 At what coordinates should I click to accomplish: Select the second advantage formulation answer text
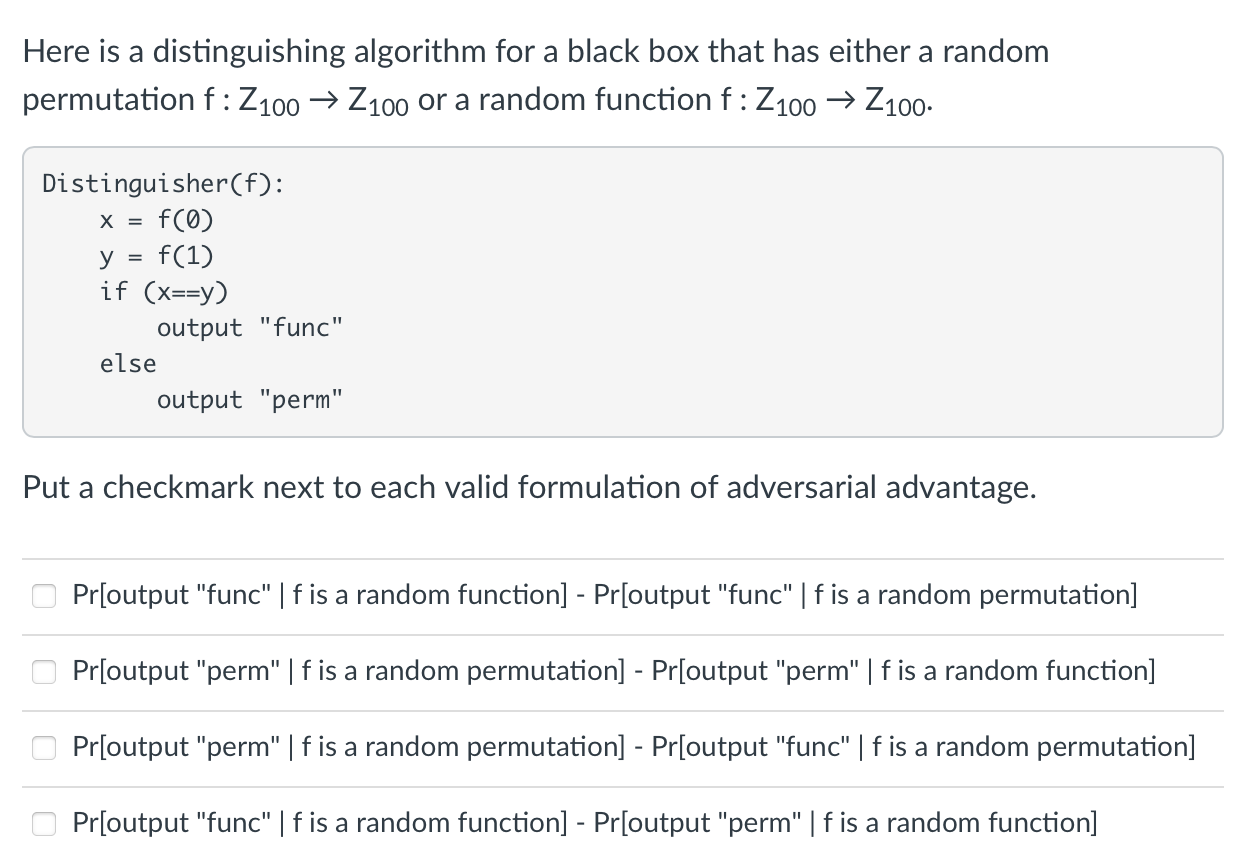614,670
